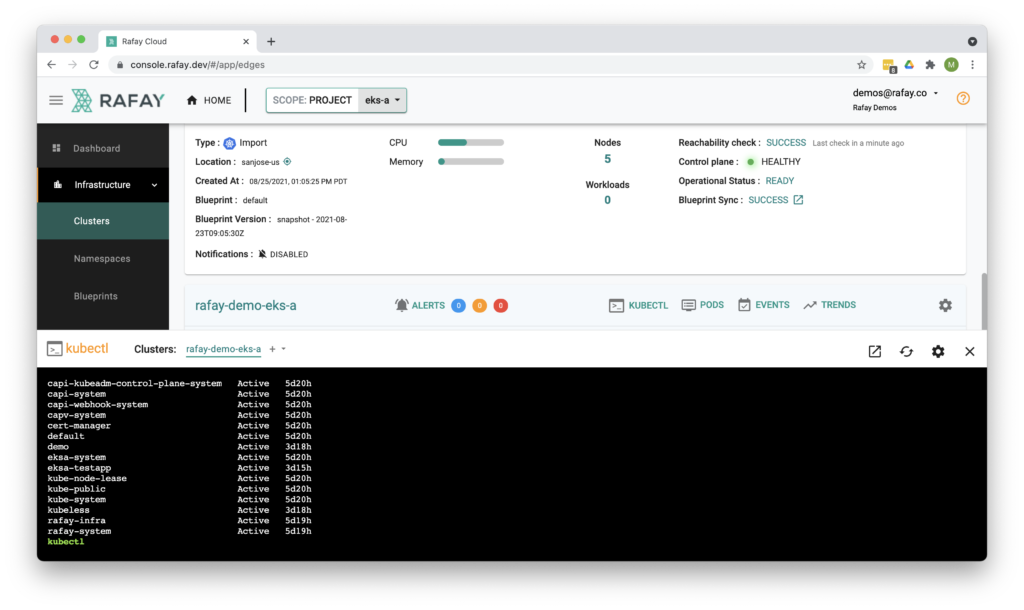Viewport: 1024px width, 610px height.
Task: Pop out kubectl terminal to new window
Action: 874,351
